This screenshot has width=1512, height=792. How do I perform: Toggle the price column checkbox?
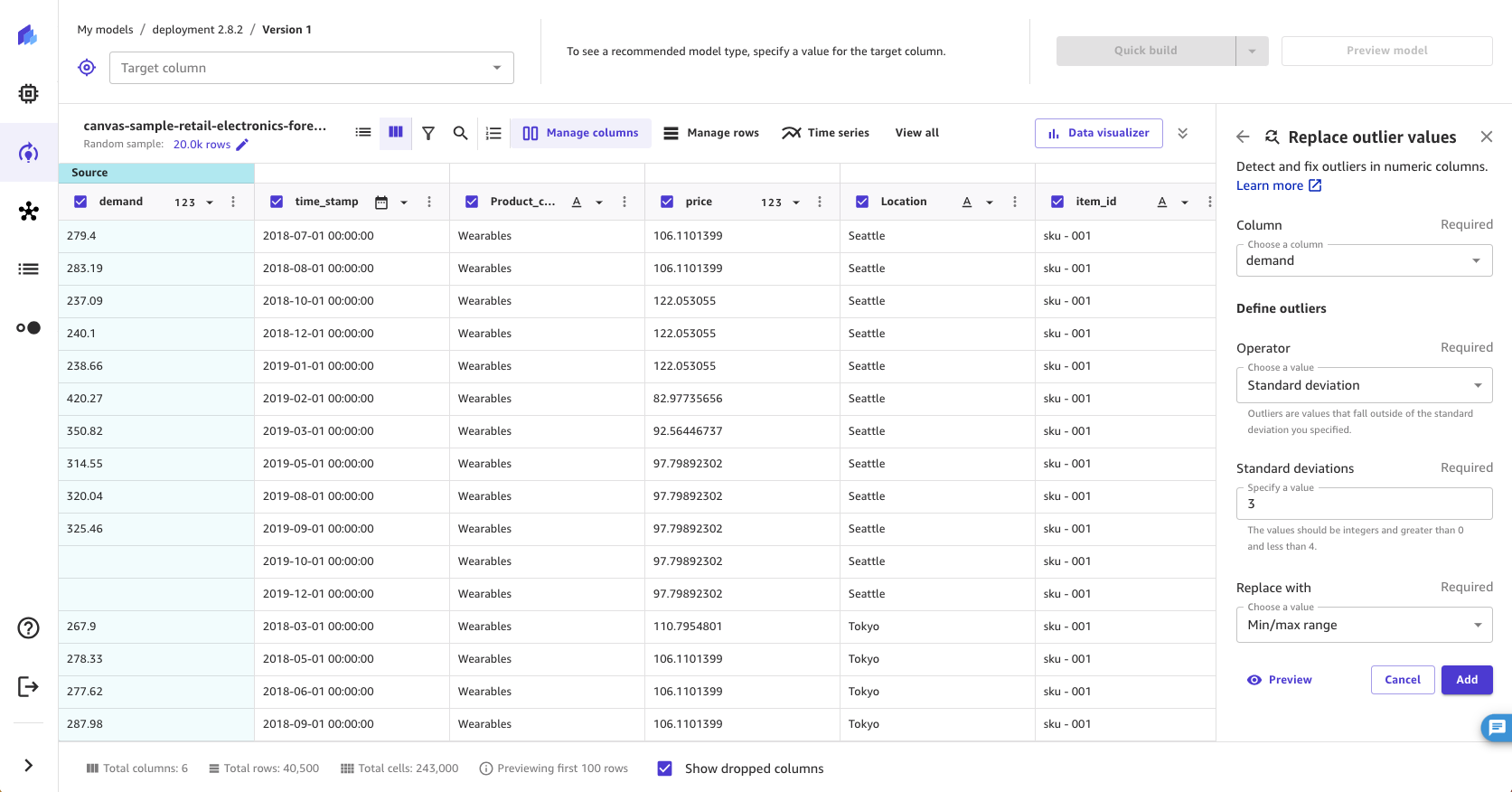coord(667,202)
